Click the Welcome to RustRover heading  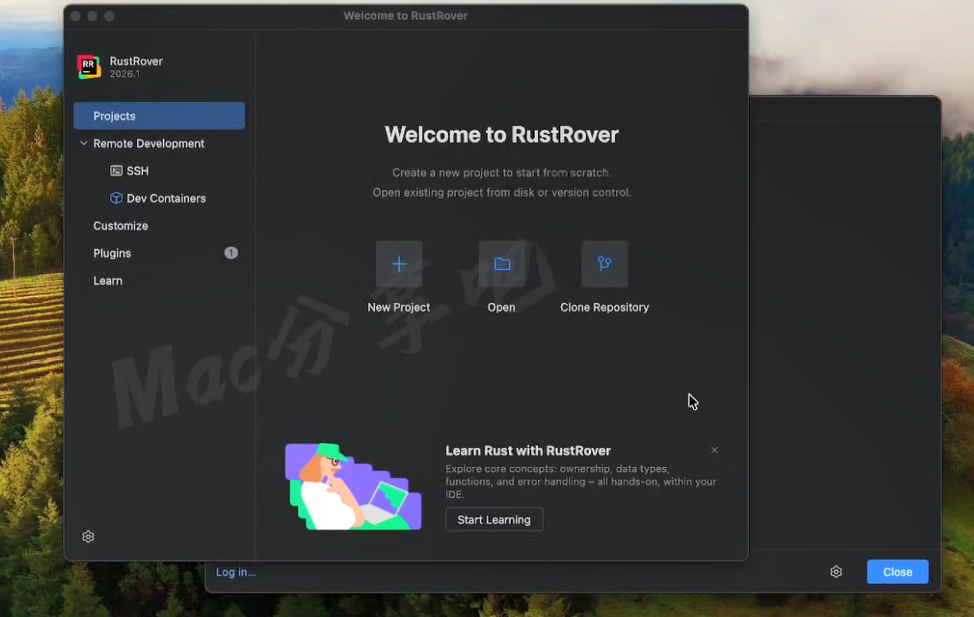click(x=501, y=135)
